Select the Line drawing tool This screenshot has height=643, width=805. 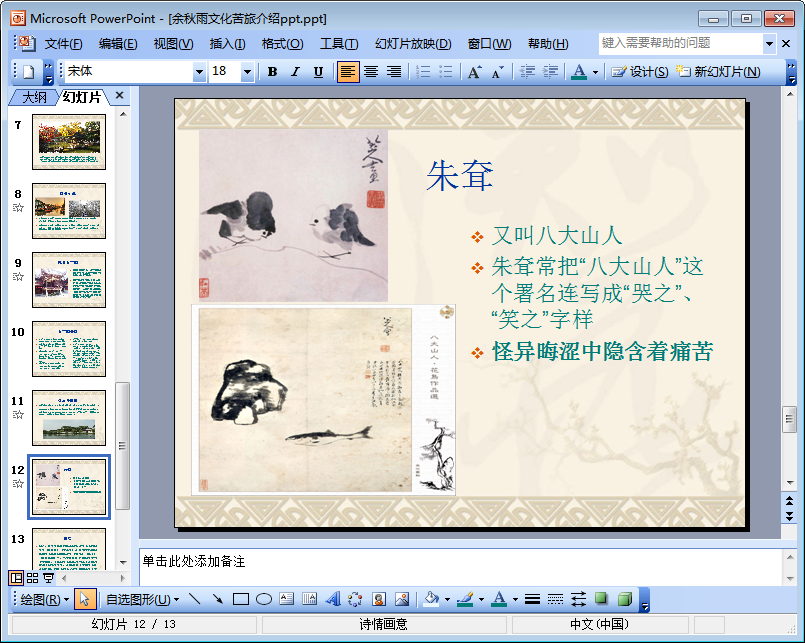point(195,599)
